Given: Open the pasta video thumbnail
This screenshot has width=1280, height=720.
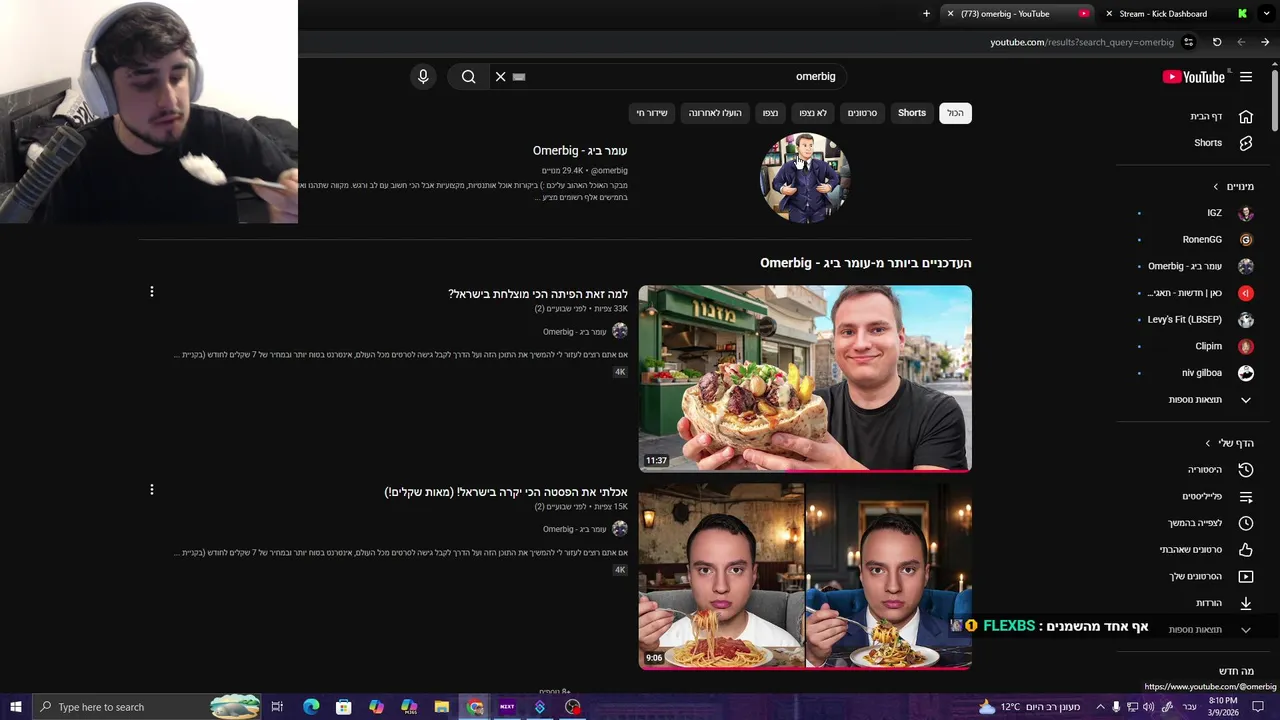Looking at the screenshot, I should [805, 576].
